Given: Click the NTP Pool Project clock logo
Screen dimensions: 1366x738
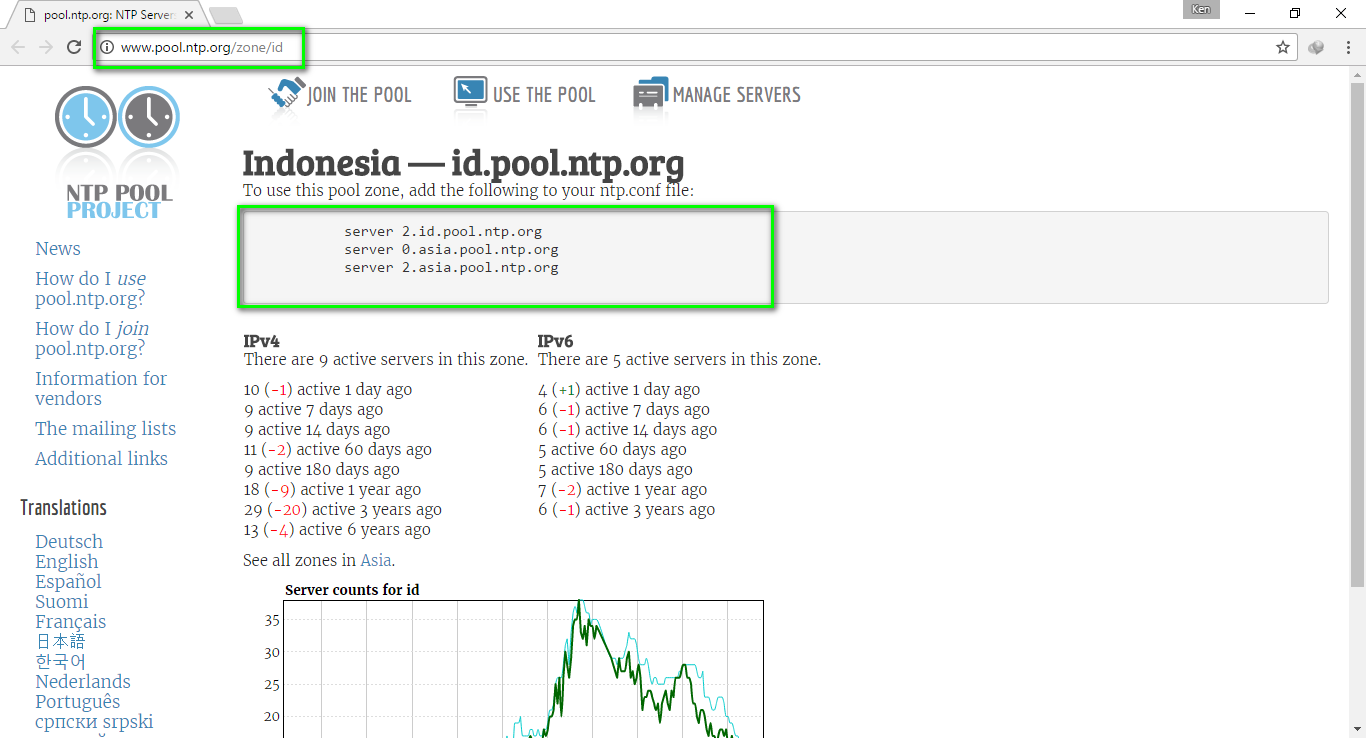Looking at the screenshot, I should [x=118, y=152].
